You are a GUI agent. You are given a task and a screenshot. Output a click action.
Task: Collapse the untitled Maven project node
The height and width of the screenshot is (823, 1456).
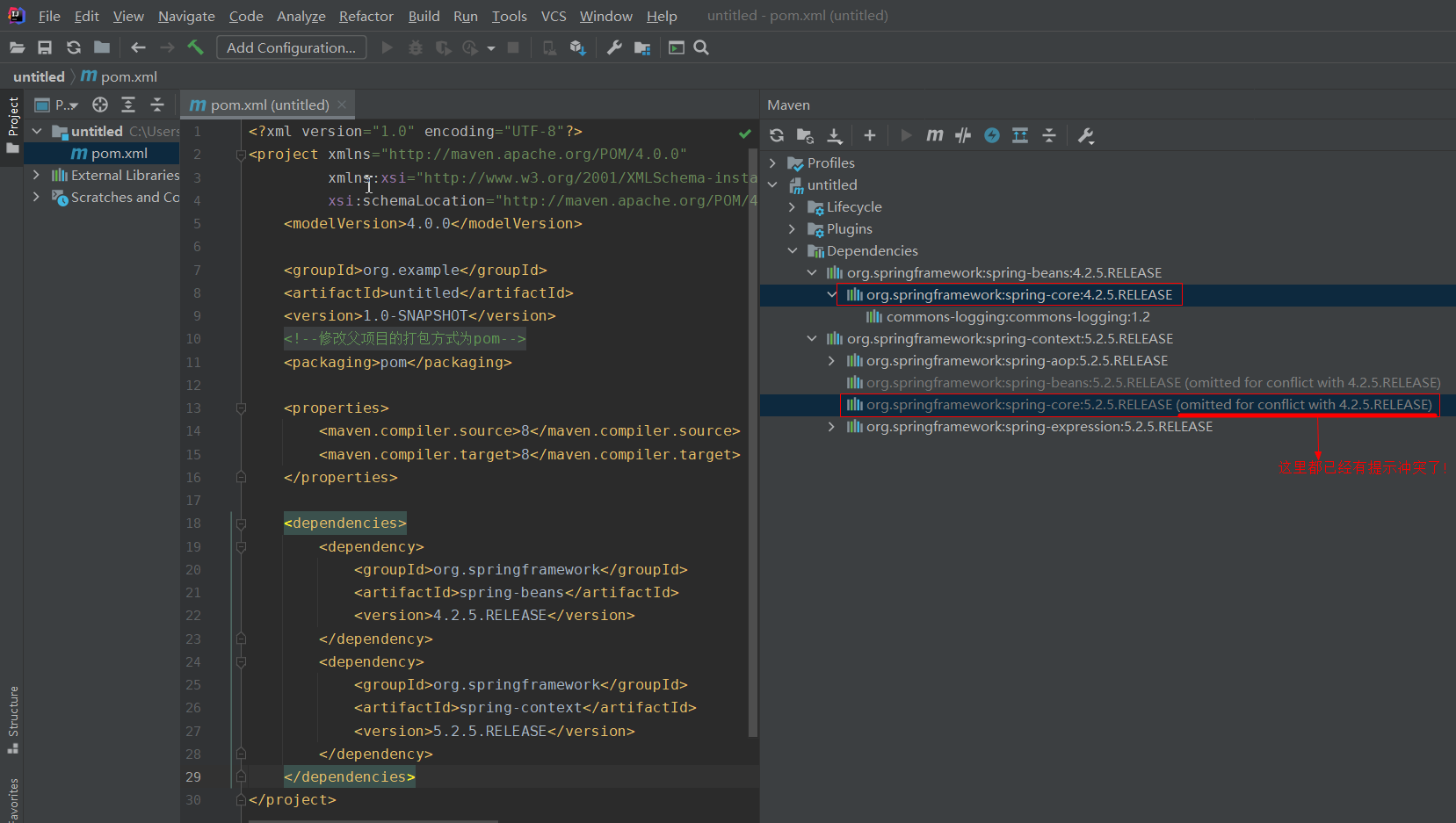pos(772,185)
